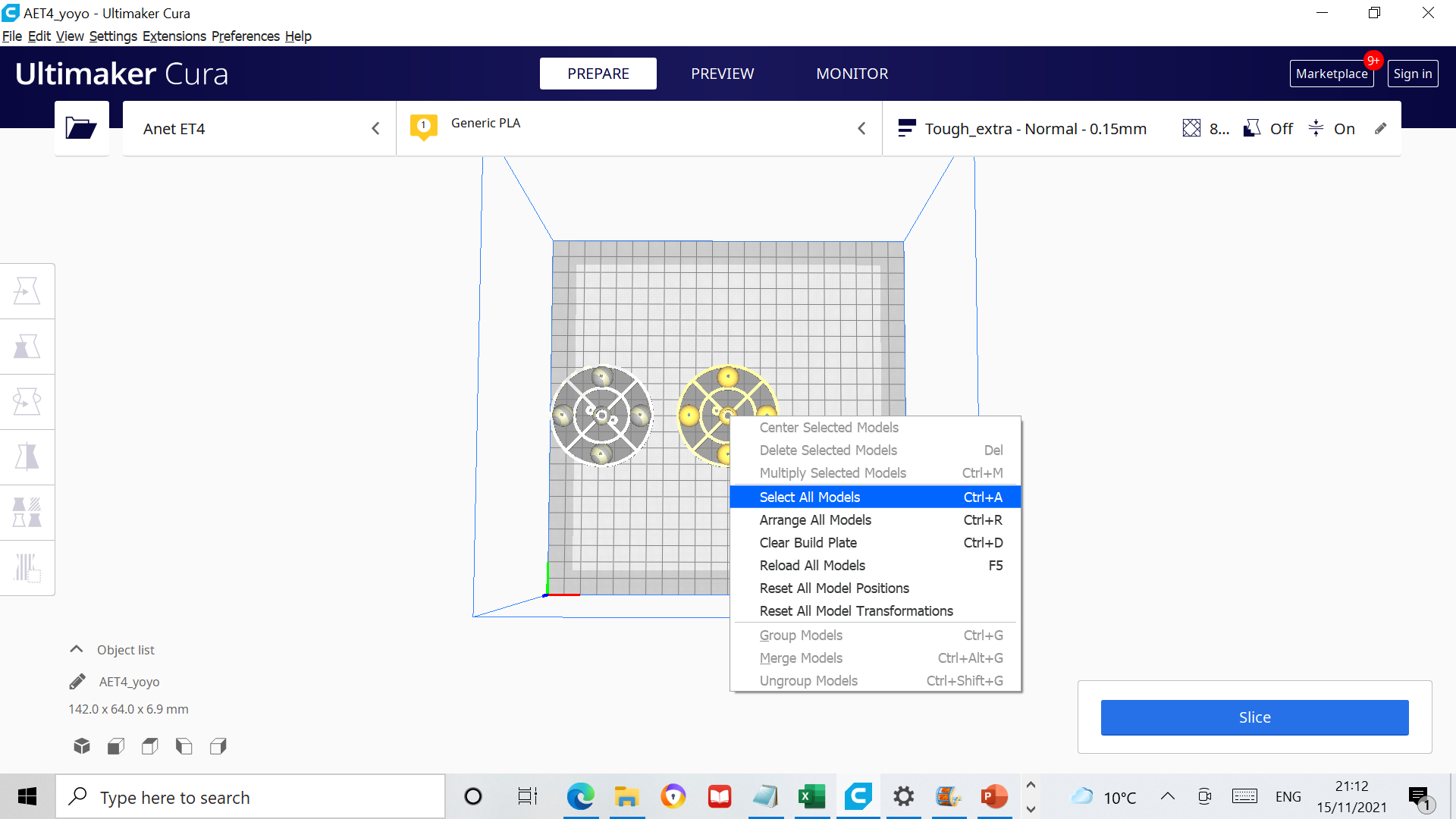The width and height of the screenshot is (1456, 819).
Task: Open the Settings menu
Action: [x=113, y=36]
